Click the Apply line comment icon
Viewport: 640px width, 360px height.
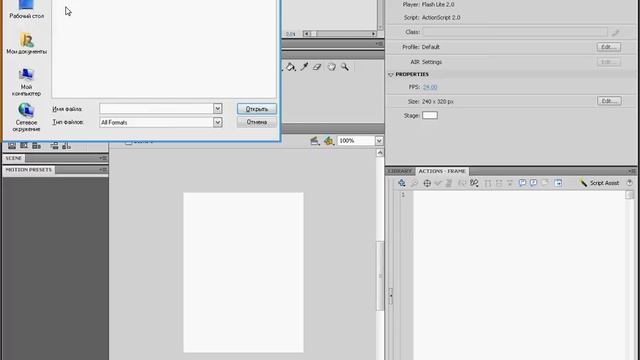[x=533, y=183]
